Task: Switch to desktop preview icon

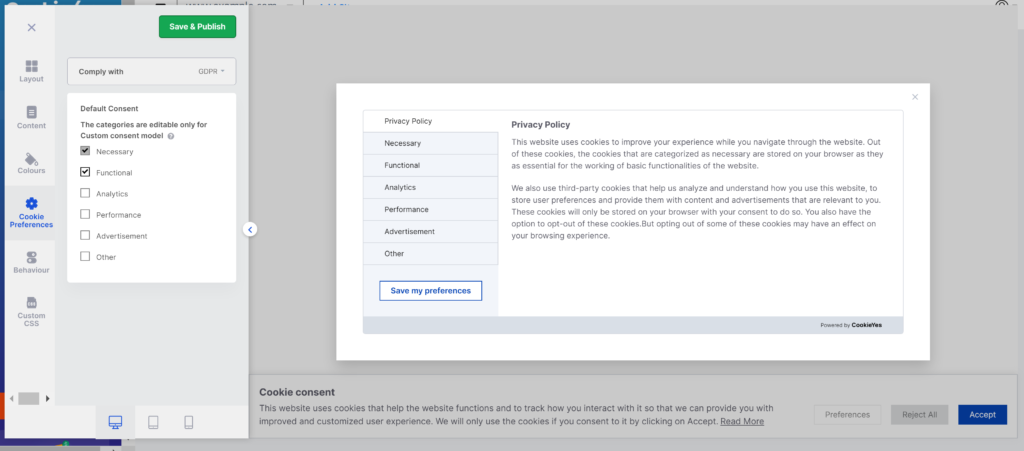Action: point(116,422)
